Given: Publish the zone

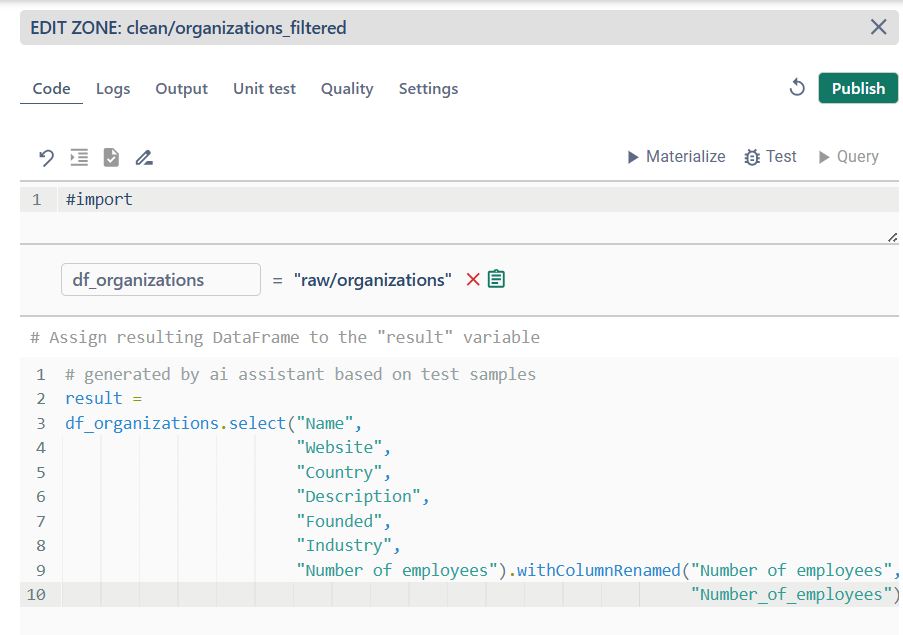Looking at the screenshot, I should [x=858, y=88].
